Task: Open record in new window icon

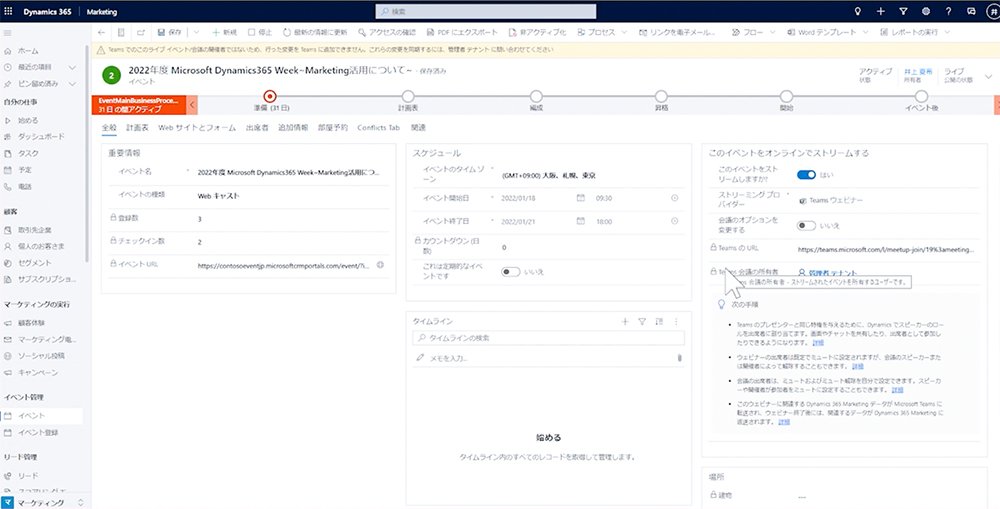Action: pos(141,32)
